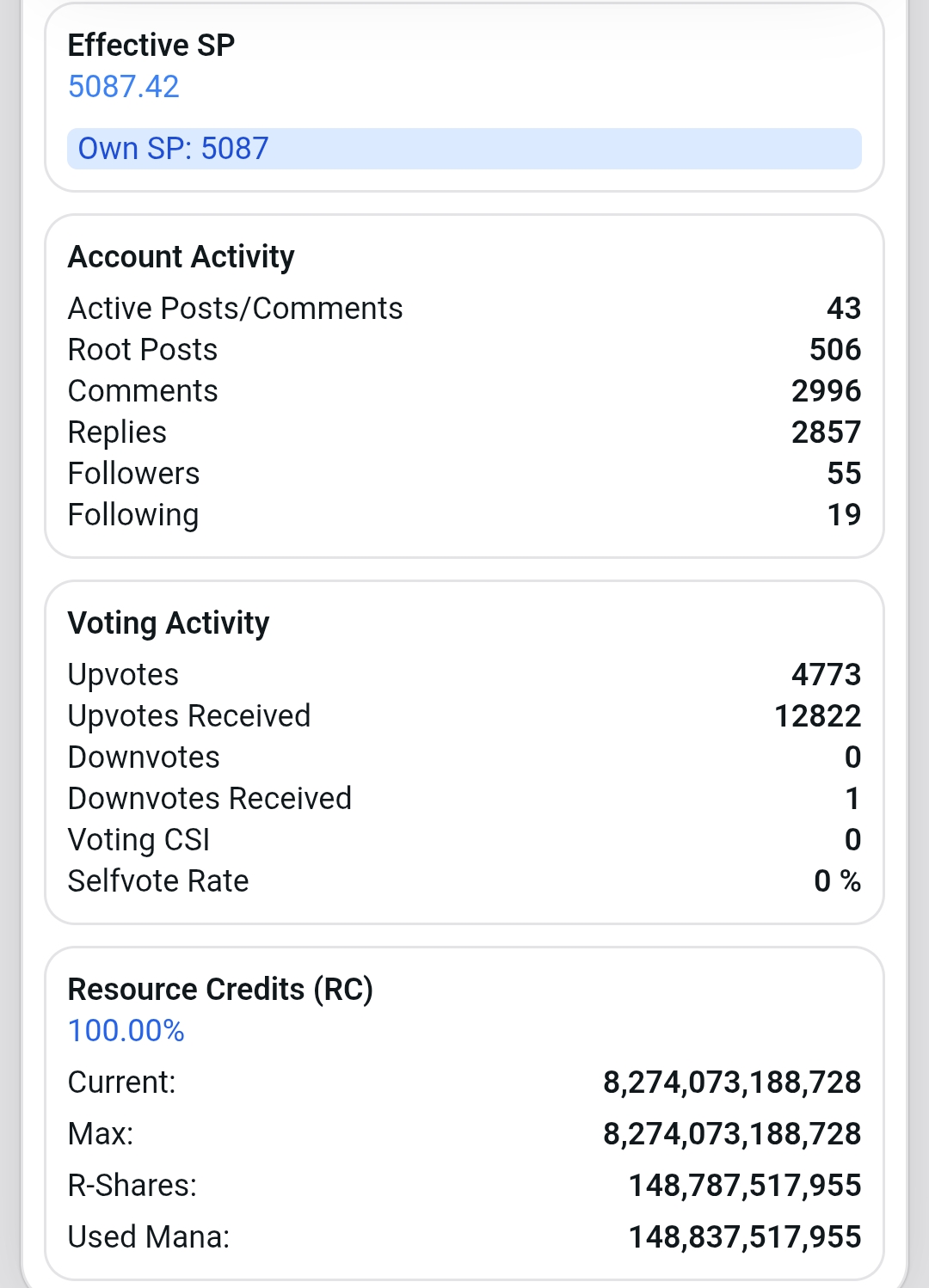The height and width of the screenshot is (1288, 929).
Task: Select the Used Mana number
Action: 745,1237
